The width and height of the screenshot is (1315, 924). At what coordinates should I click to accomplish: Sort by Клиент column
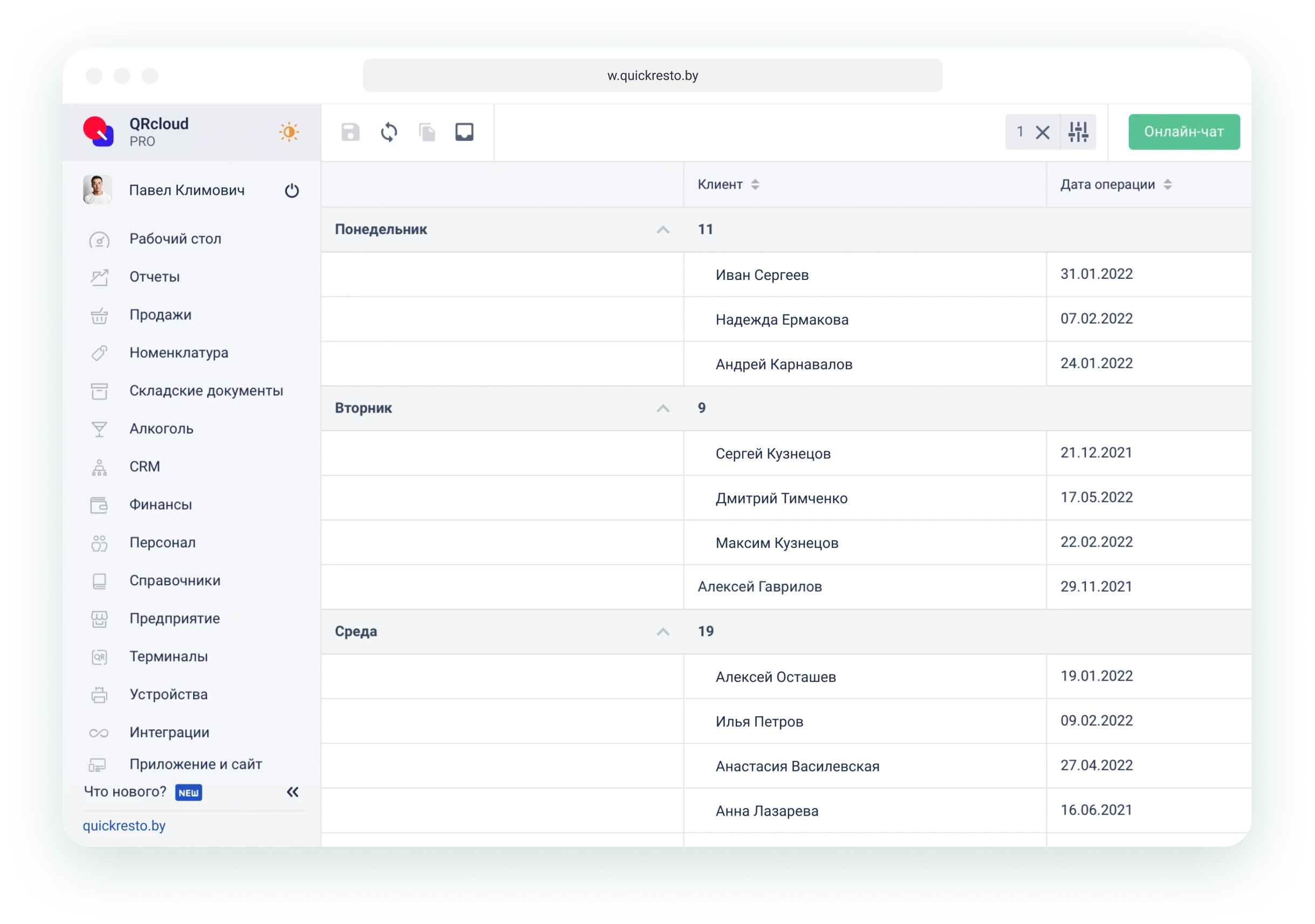click(x=755, y=184)
